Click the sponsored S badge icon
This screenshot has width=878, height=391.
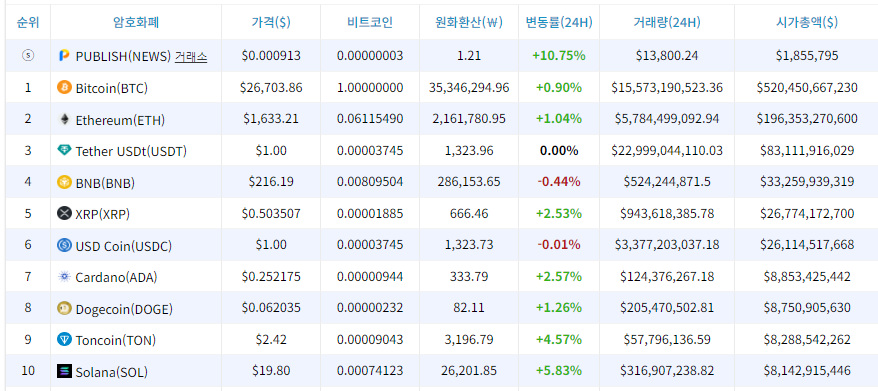pos(28,55)
